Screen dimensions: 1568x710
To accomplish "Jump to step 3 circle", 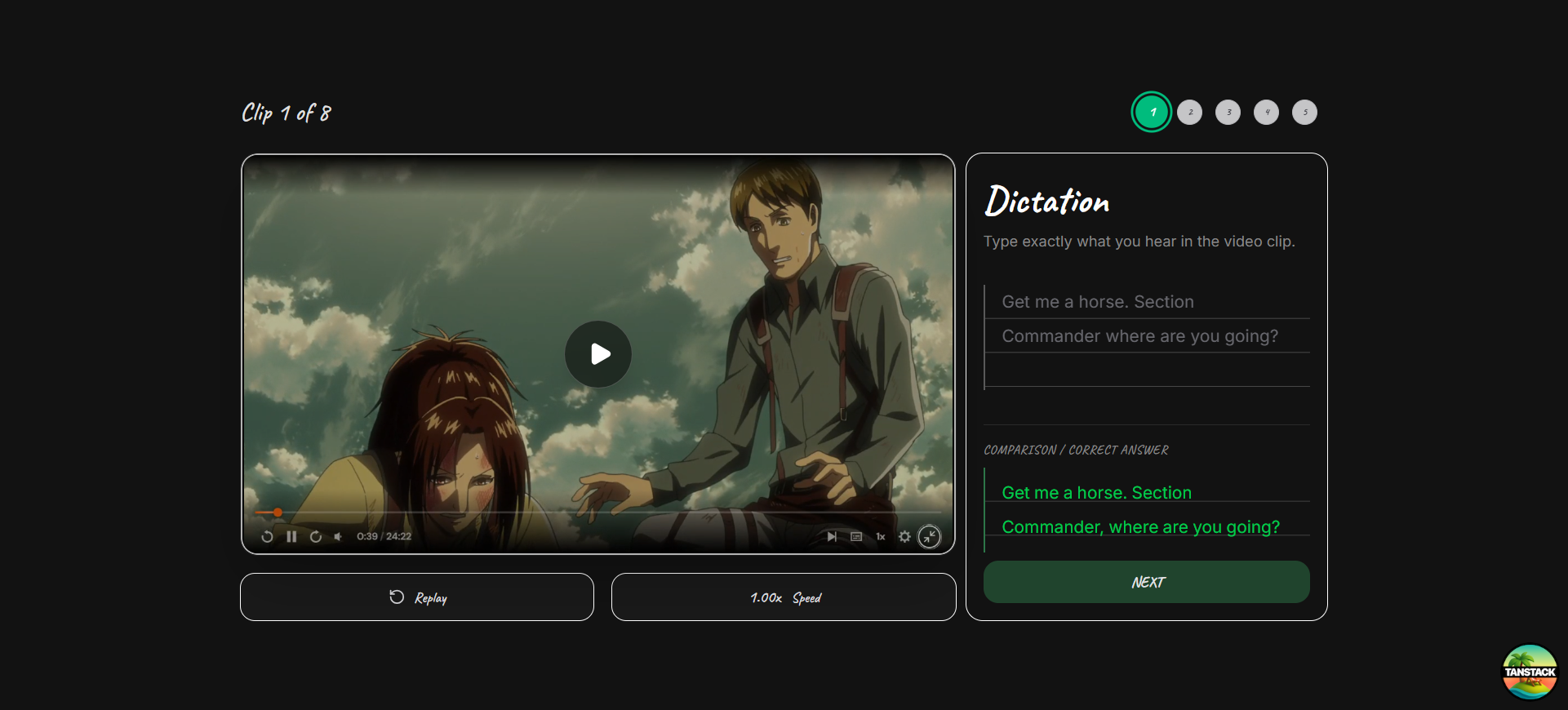I will tap(1228, 113).
